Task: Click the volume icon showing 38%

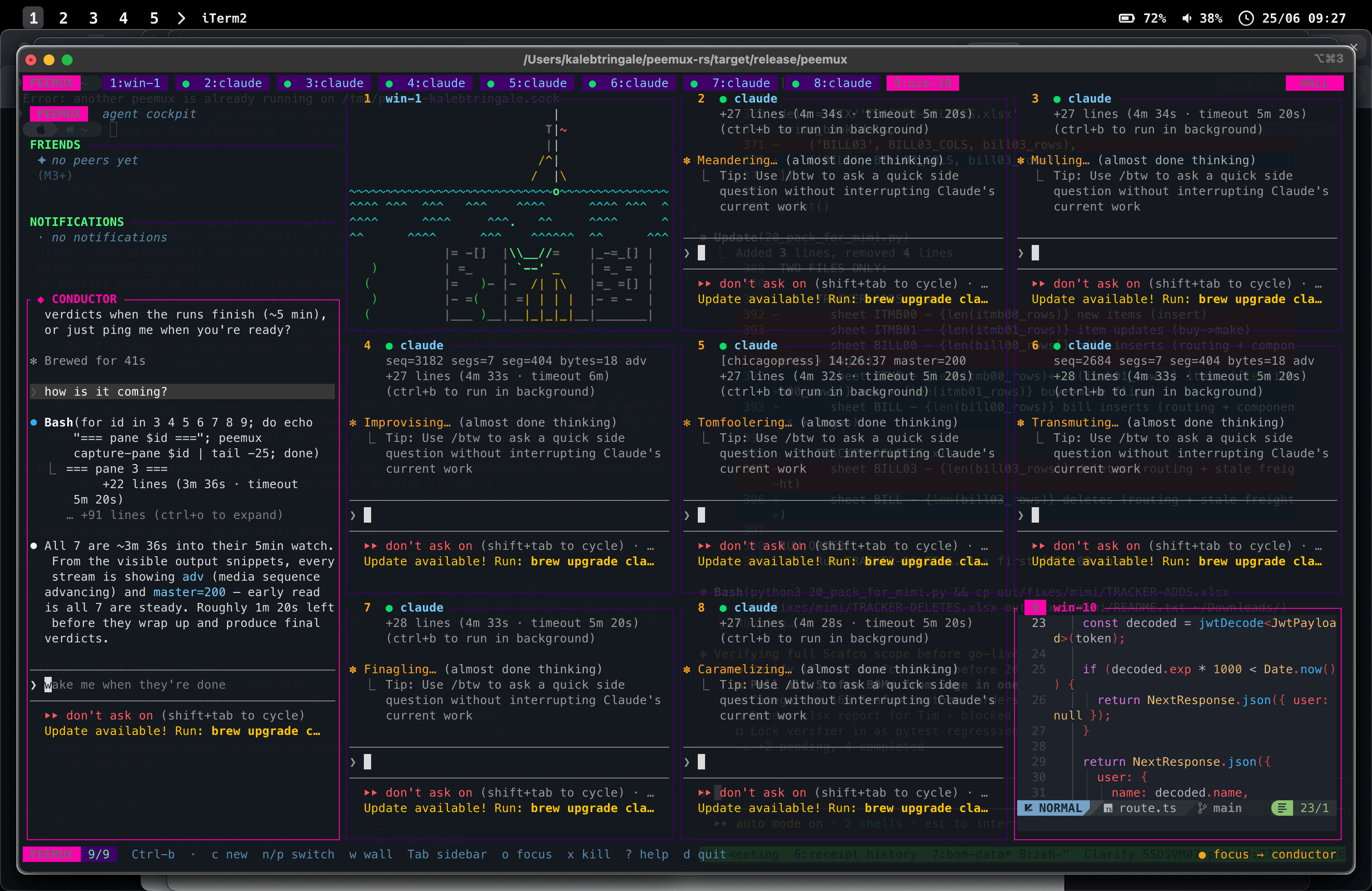Action: pyautogui.click(x=1187, y=18)
